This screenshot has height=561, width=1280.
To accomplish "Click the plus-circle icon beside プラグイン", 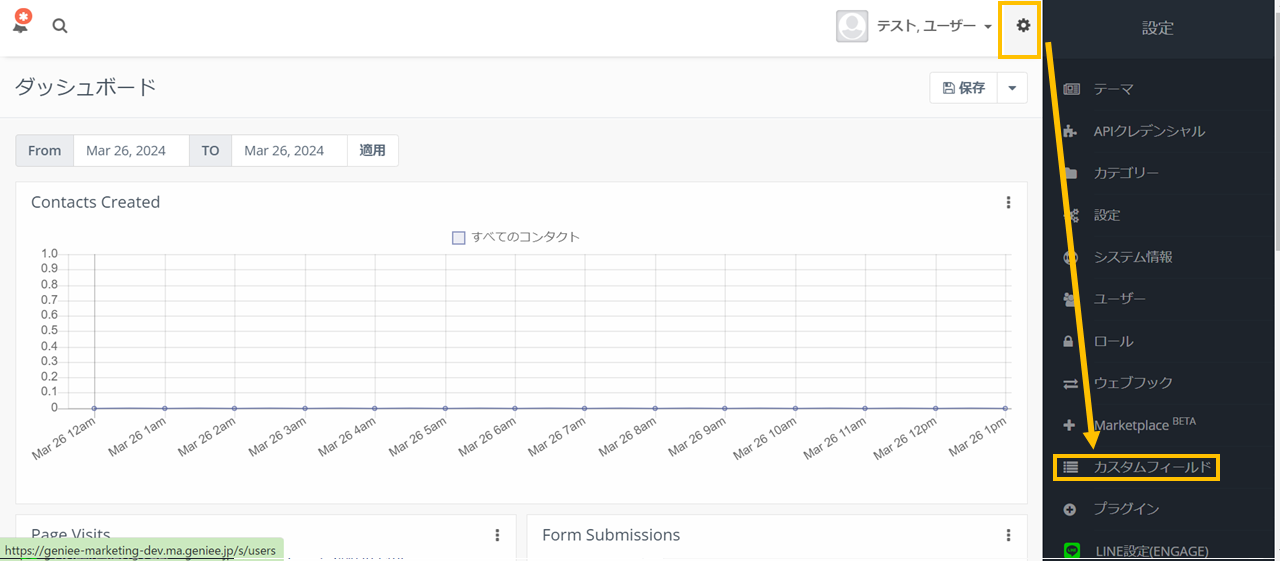I will click(x=1070, y=509).
